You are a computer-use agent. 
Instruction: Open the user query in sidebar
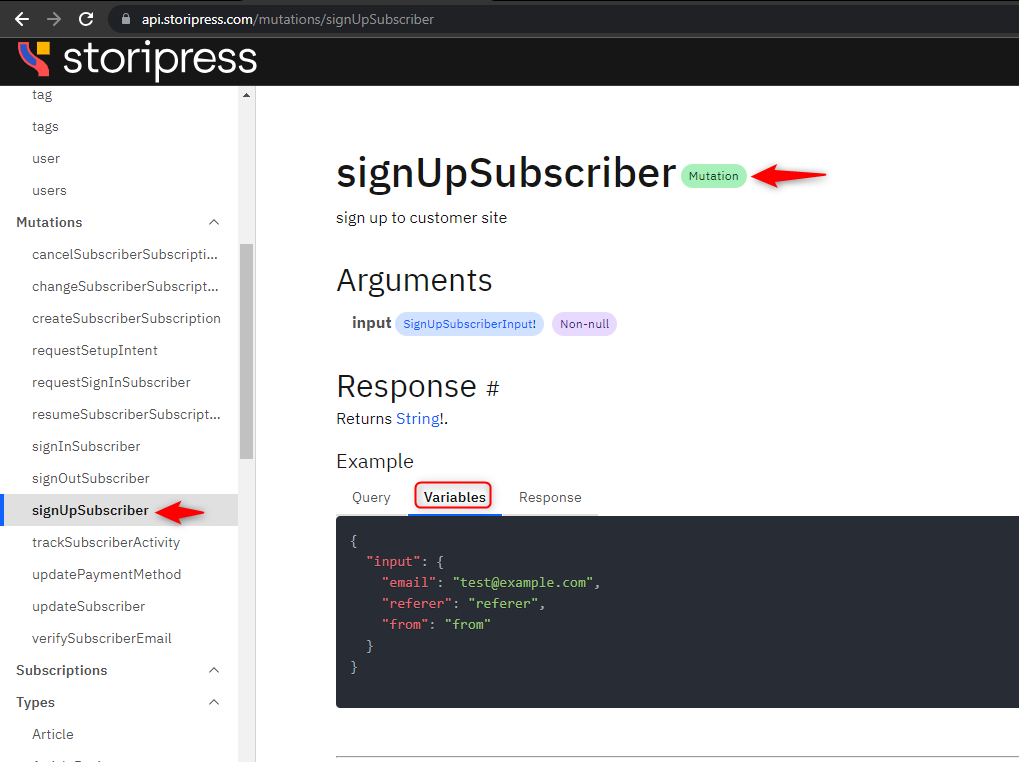45,159
